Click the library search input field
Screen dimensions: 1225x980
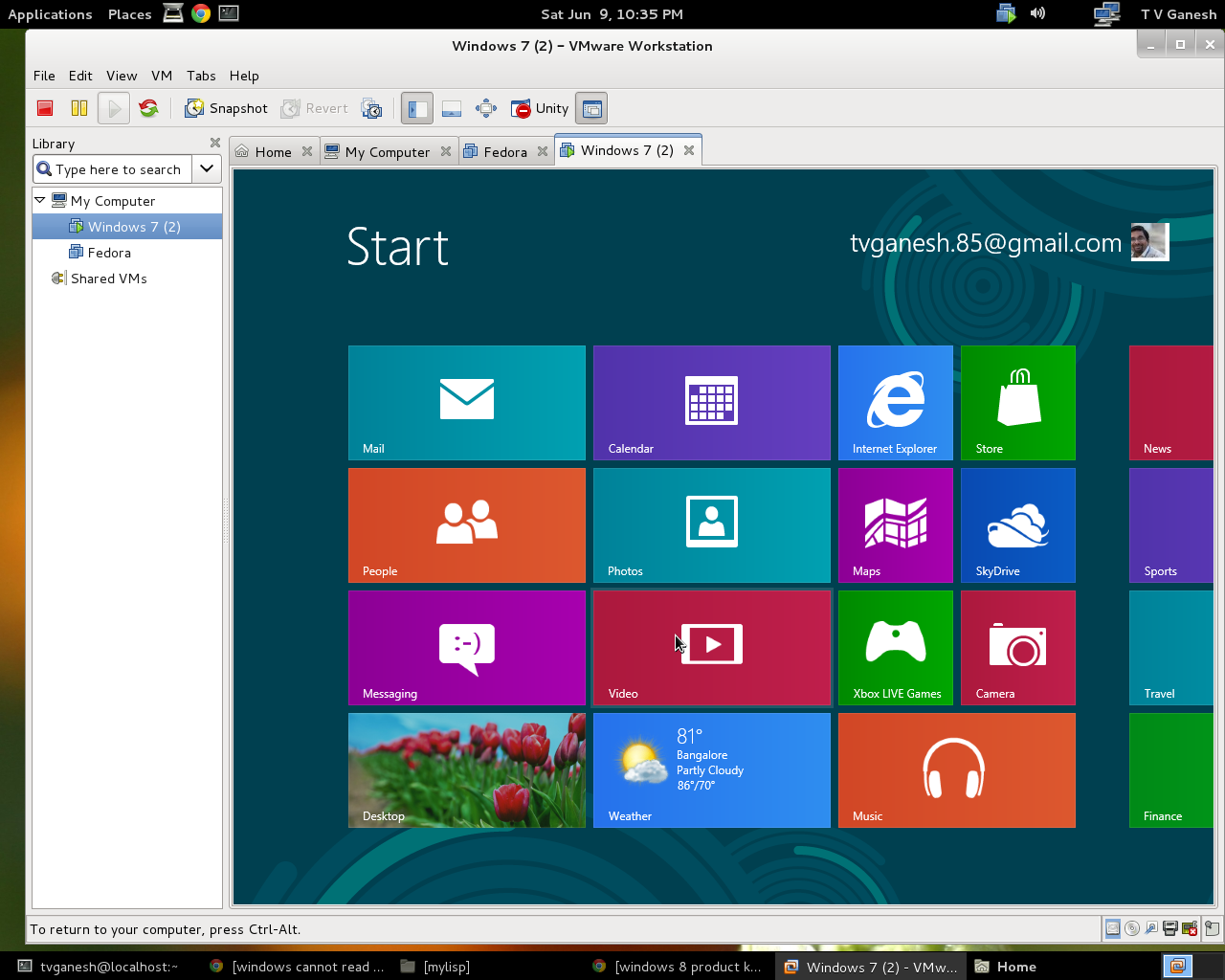pos(119,169)
